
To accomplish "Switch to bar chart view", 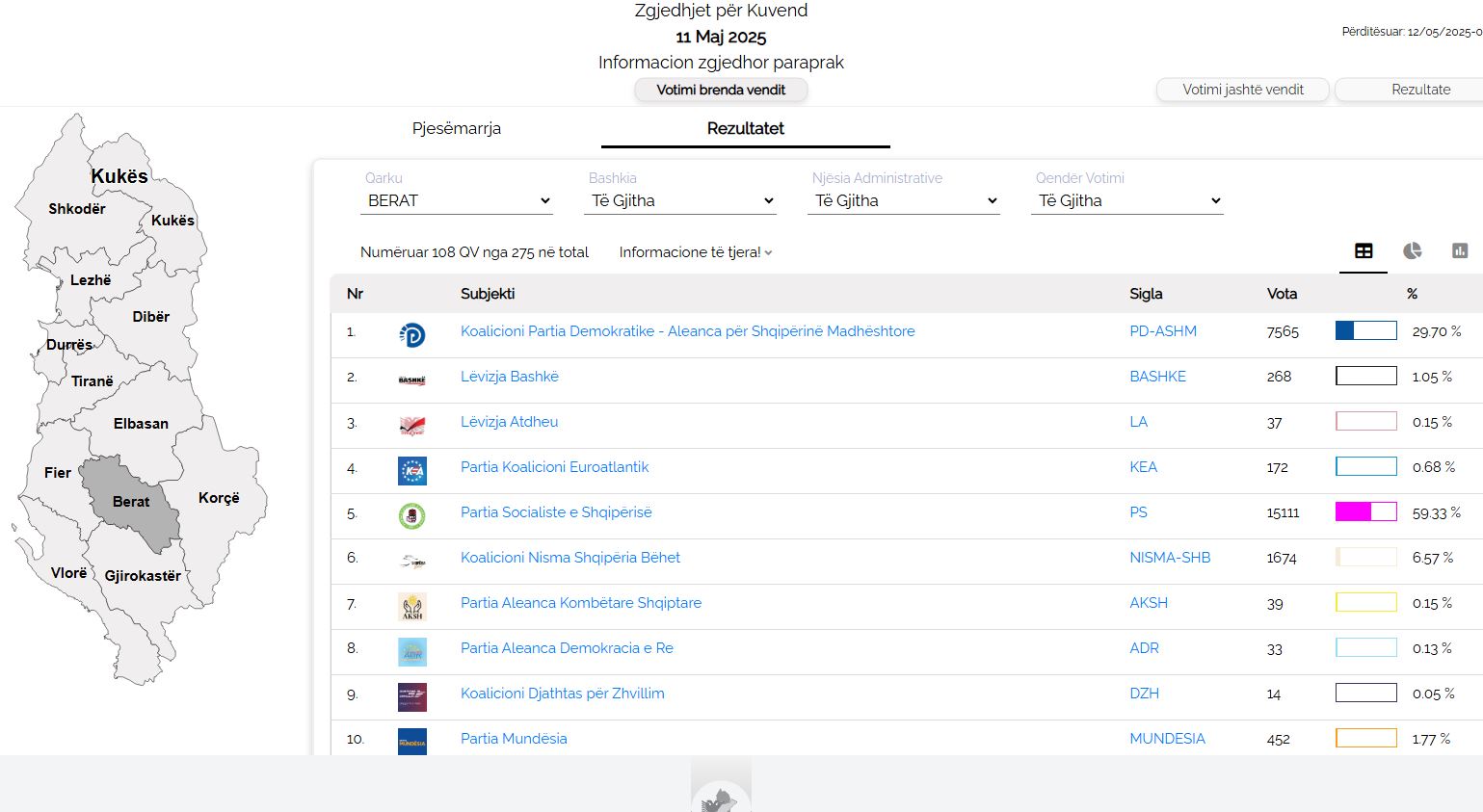I will (1460, 251).
